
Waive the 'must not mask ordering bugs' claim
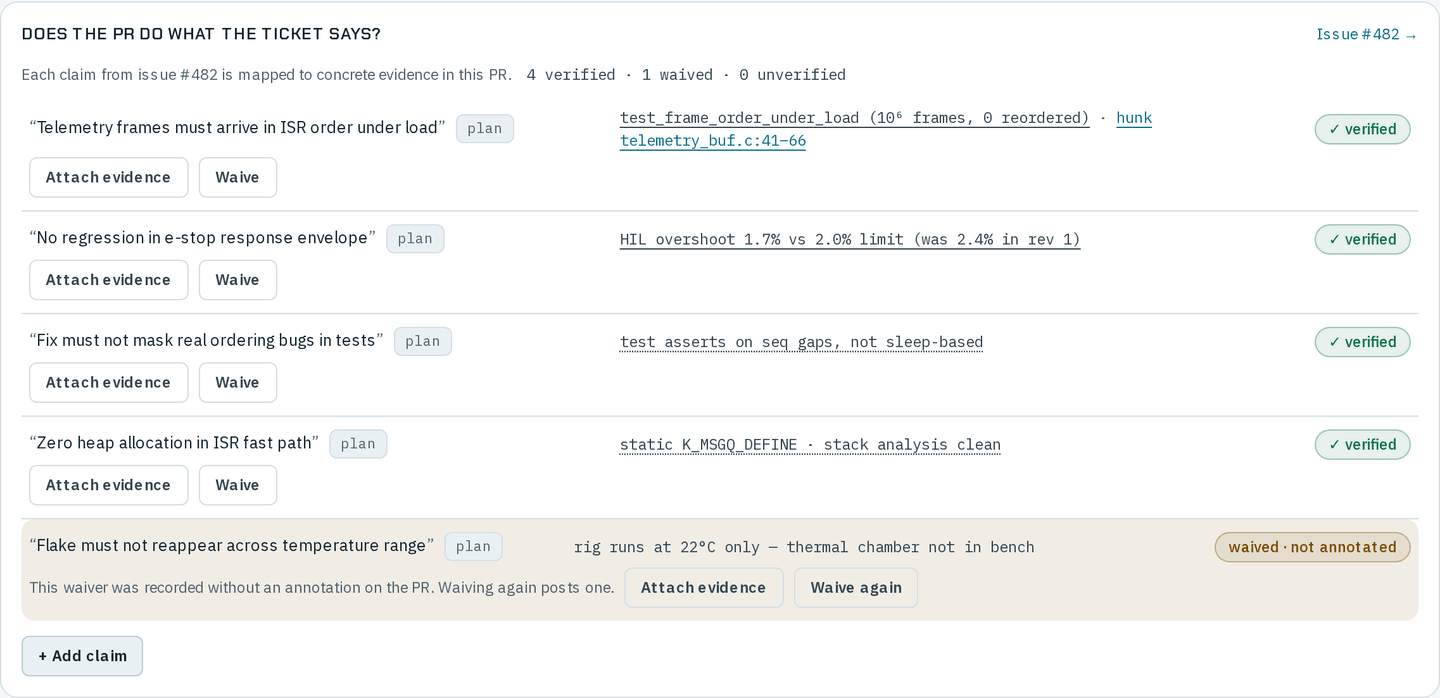pos(237,382)
